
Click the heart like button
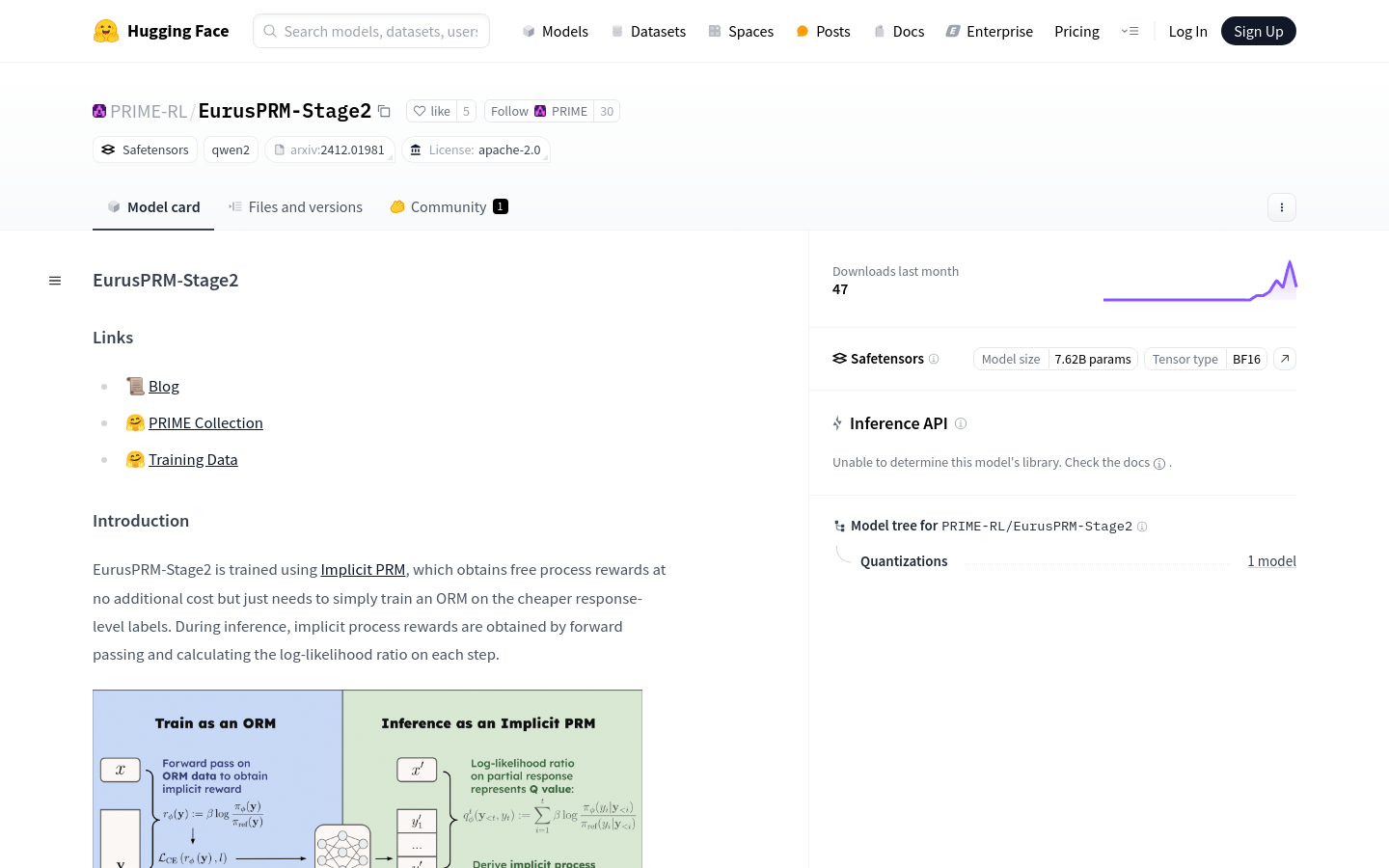pos(431,111)
